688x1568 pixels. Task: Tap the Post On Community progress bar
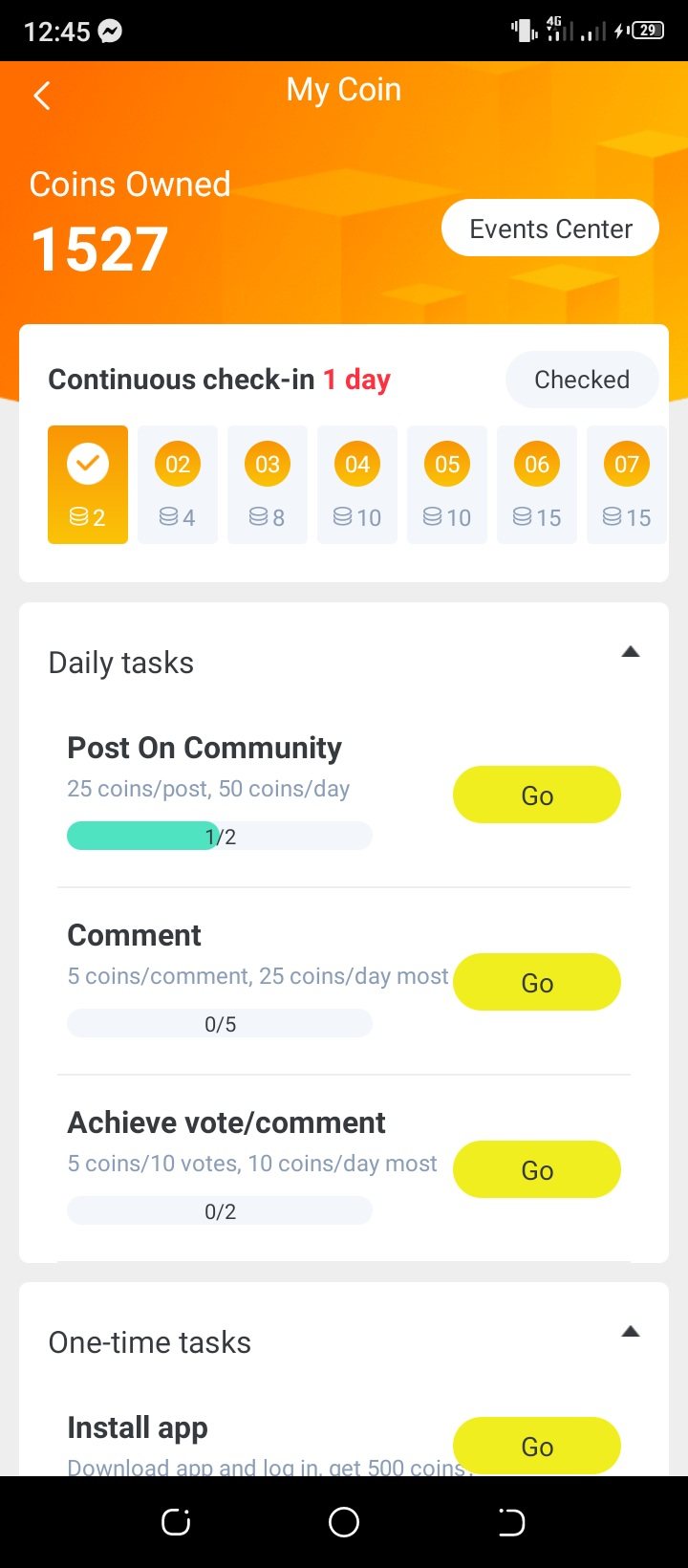[220, 837]
